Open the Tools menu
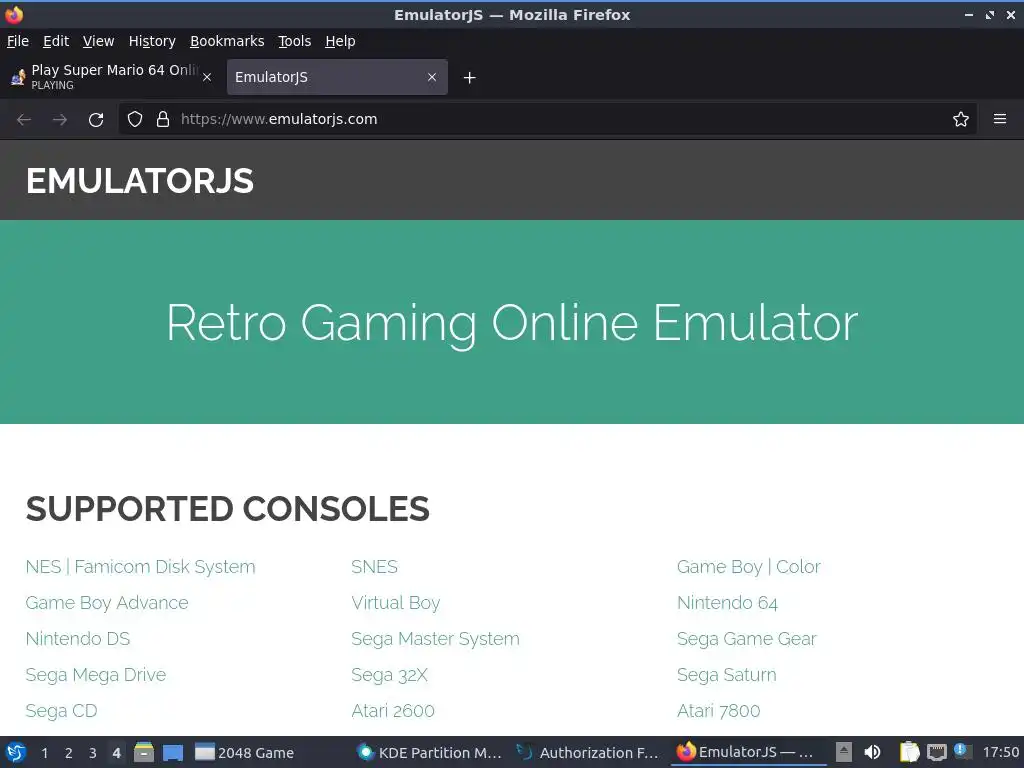Screen dimensions: 1024x768 295,41
